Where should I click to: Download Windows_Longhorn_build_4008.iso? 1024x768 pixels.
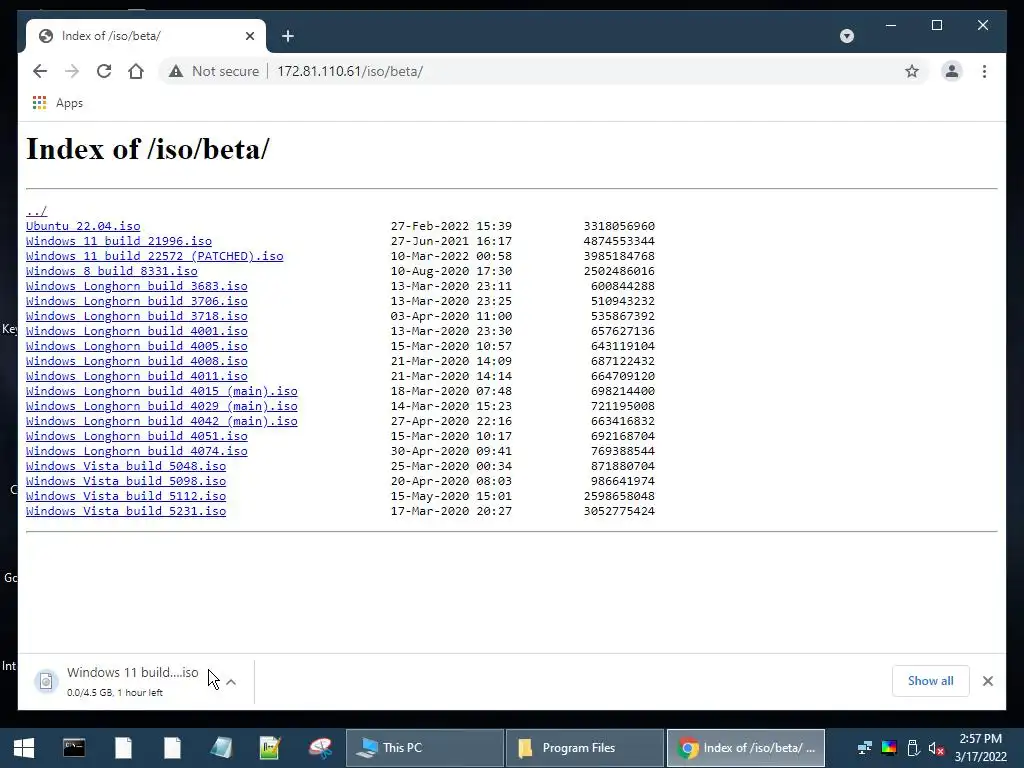click(136, 361)
